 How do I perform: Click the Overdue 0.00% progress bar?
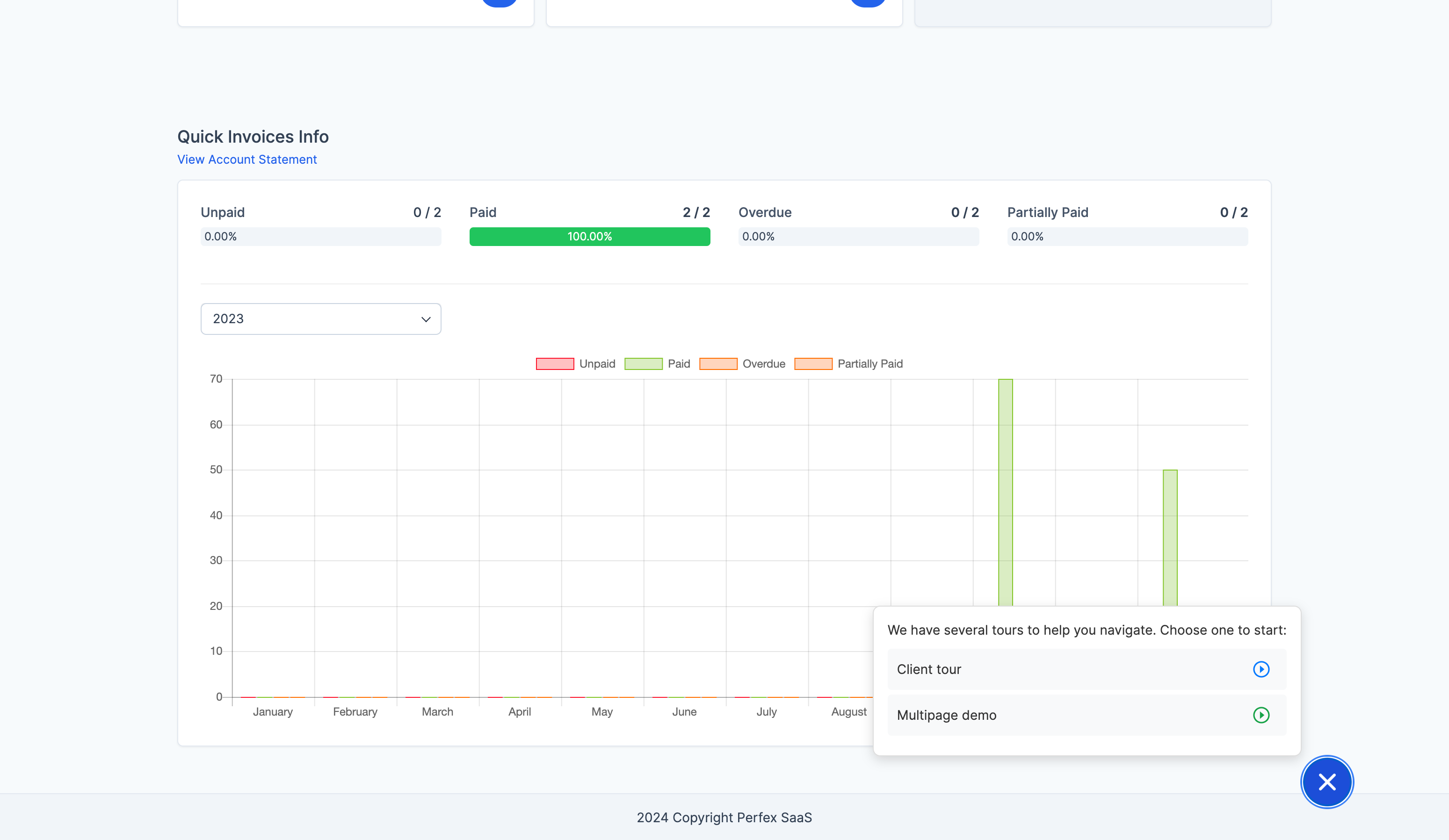pyautogui.click(x=858, y=237)
